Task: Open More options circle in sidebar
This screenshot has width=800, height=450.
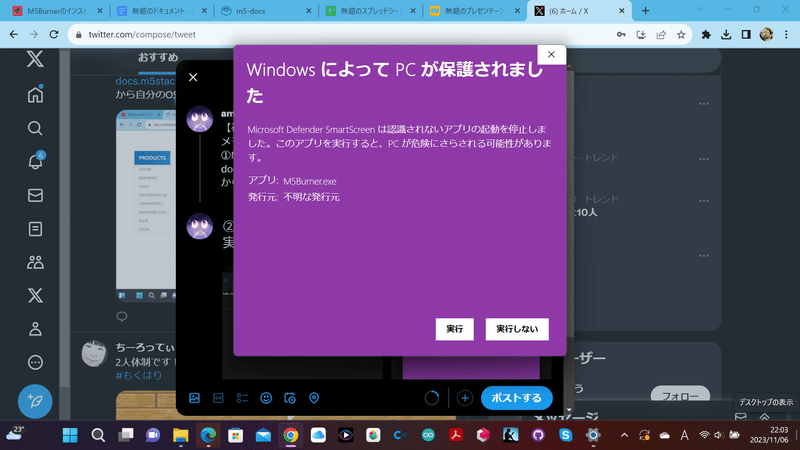Action: (35, 362)
